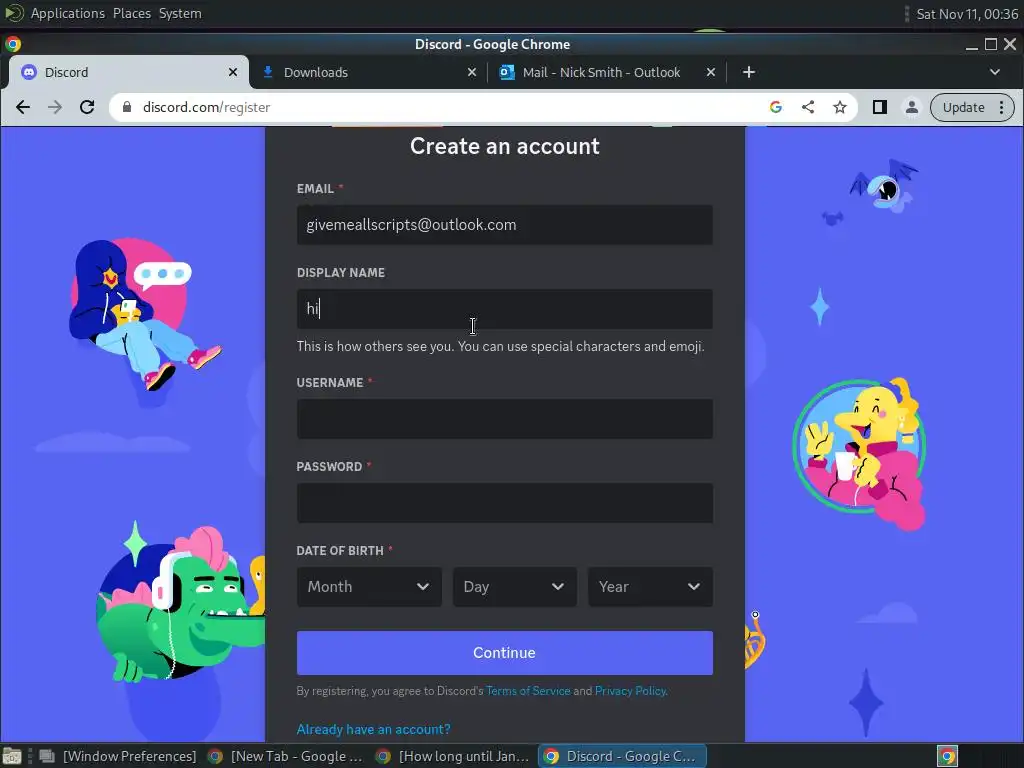Open the Chrome profile avatar menu
This screenshot has height=768, width=1024.
(x=912, y=107)
